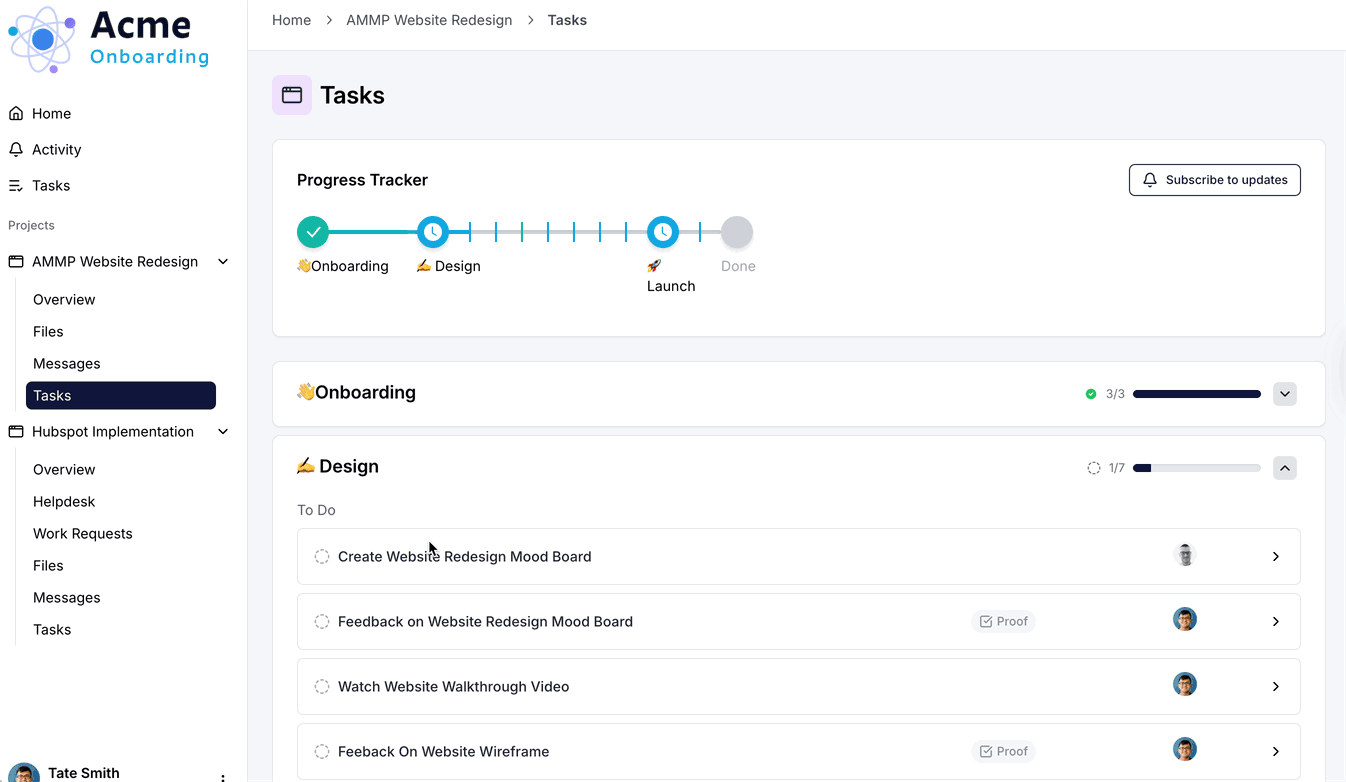The height and width of the screenshot is (782, 1346).
Task: Open the user menu three-dot icon
Action: 223,776
